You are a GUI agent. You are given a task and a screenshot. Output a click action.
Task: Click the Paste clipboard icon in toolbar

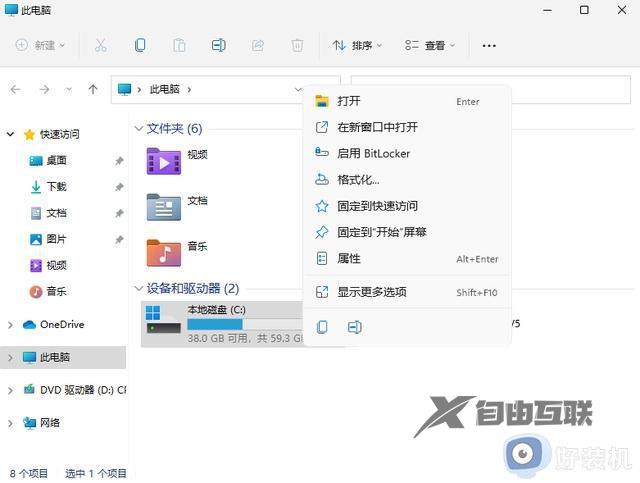[x=179, y=45]
